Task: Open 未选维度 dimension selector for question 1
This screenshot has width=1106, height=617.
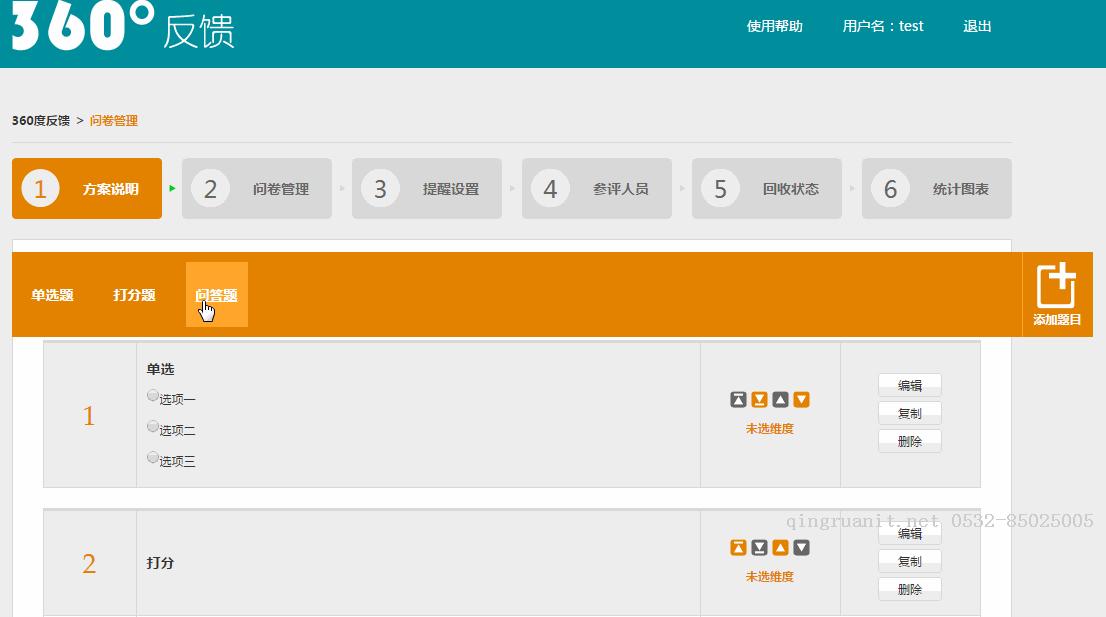Action: click(x=769, y=429)
